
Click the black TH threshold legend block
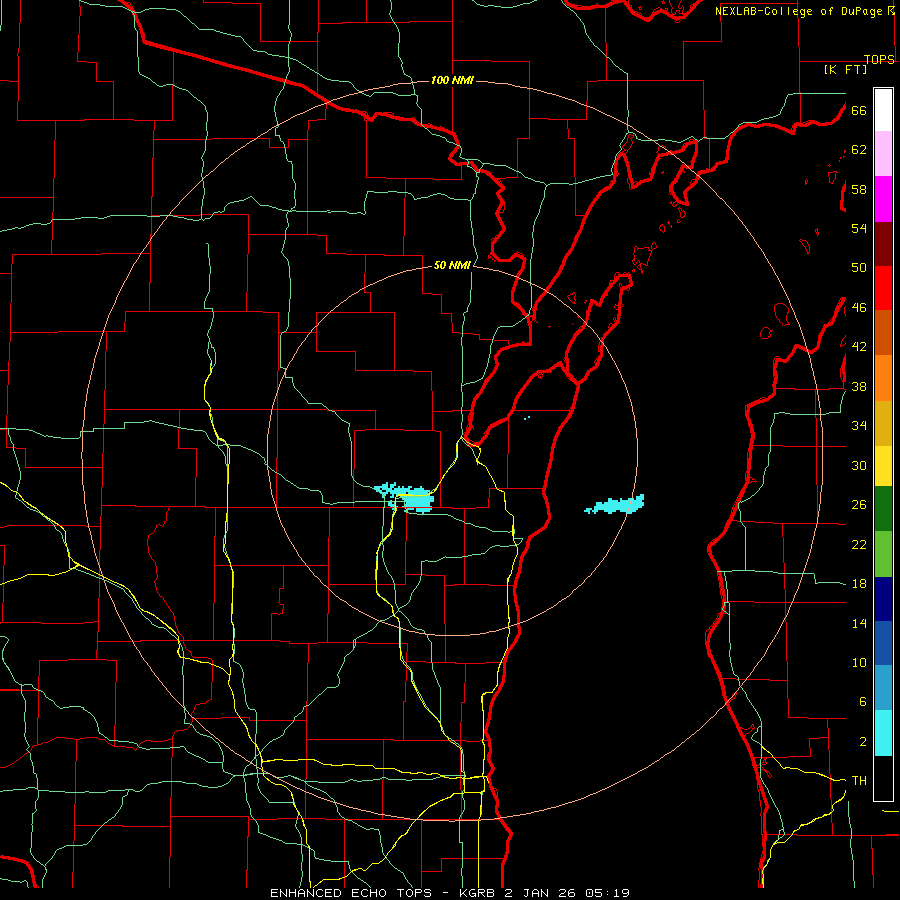point(883,778)
